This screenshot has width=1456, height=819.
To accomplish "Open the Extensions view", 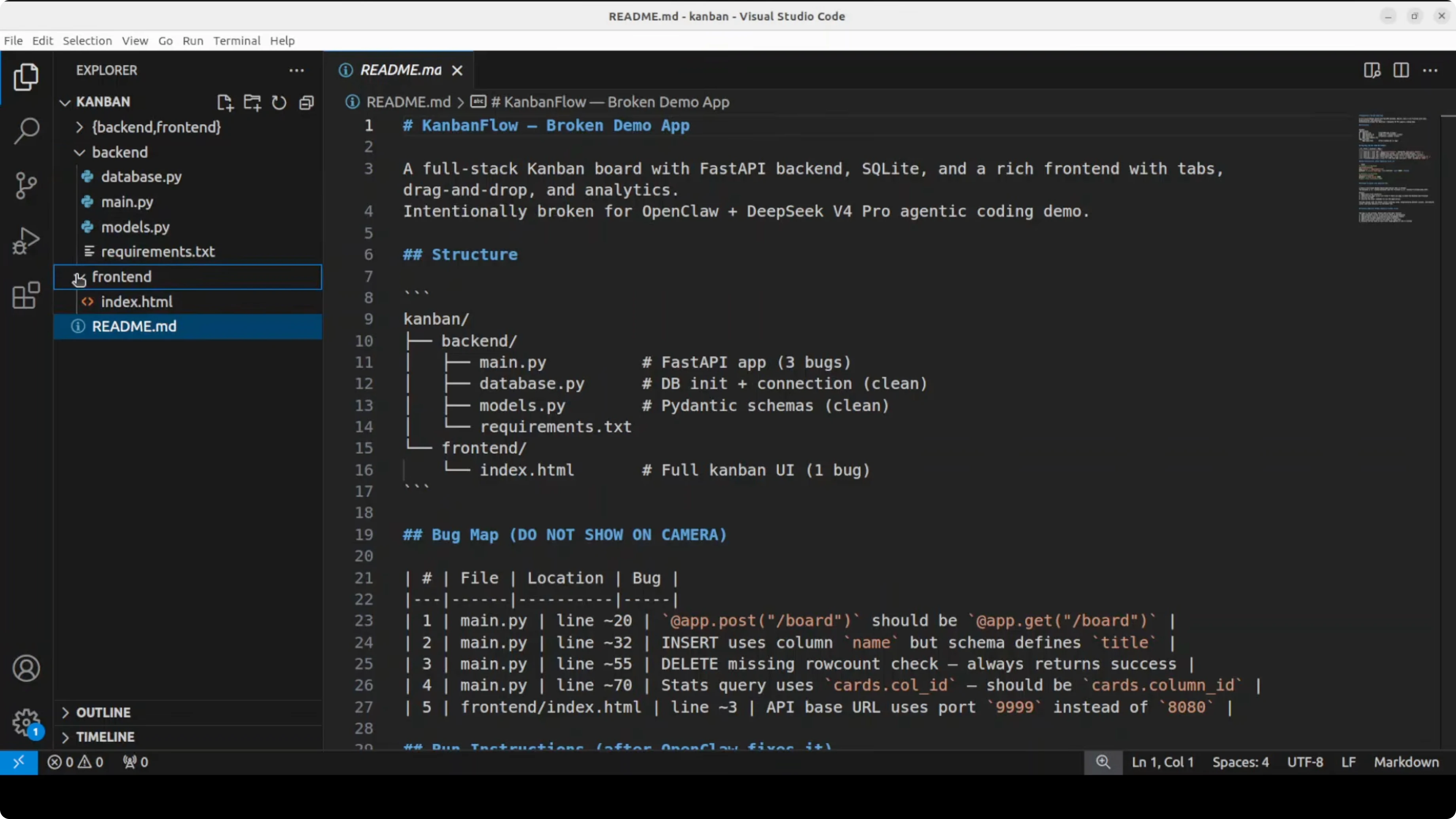I will click(26, 295).
